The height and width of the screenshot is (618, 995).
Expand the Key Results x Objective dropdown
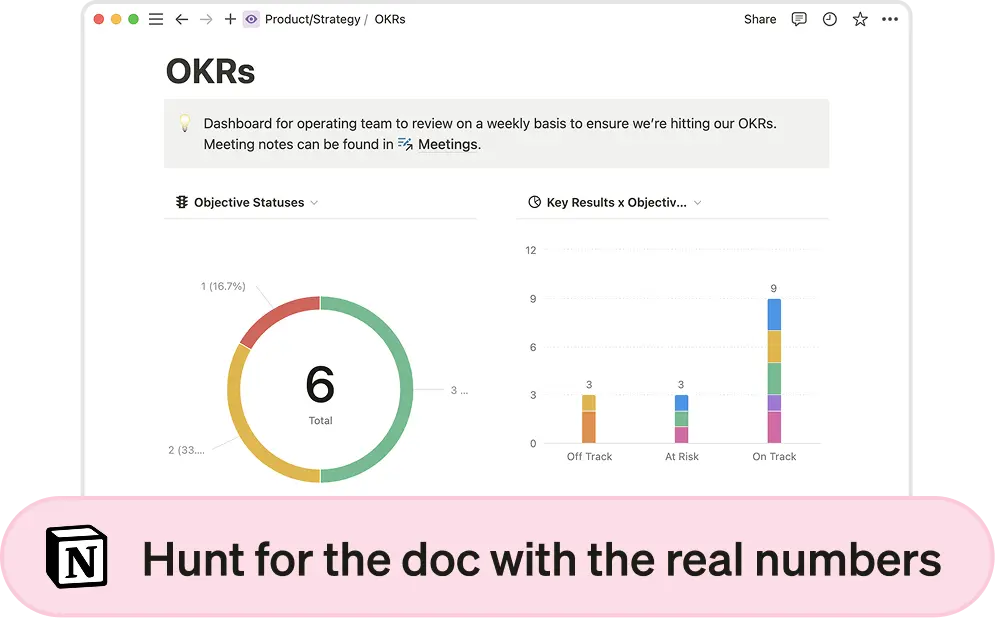tap(697, 202)
